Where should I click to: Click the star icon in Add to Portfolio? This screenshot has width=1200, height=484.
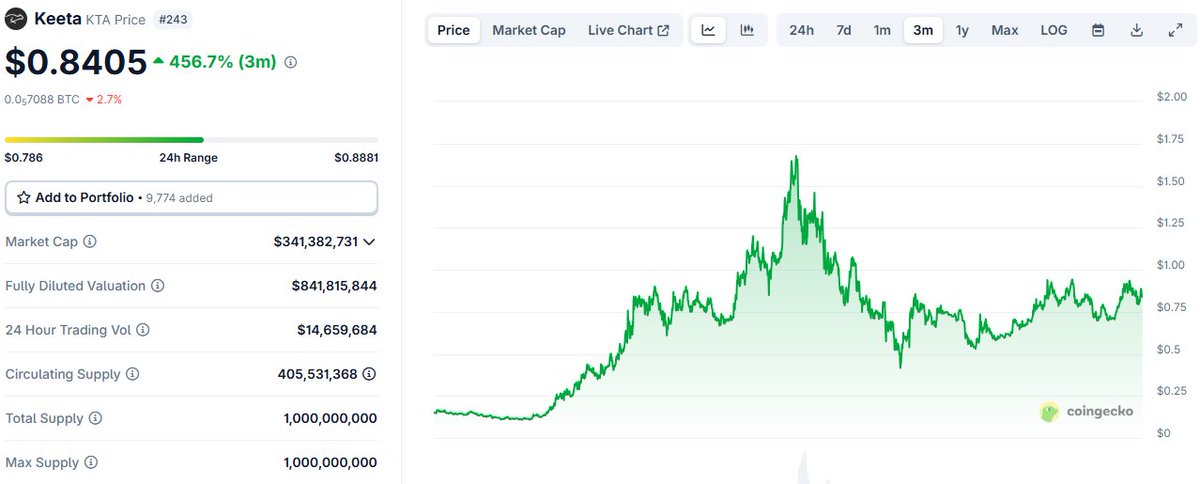[x=24, y=198]
